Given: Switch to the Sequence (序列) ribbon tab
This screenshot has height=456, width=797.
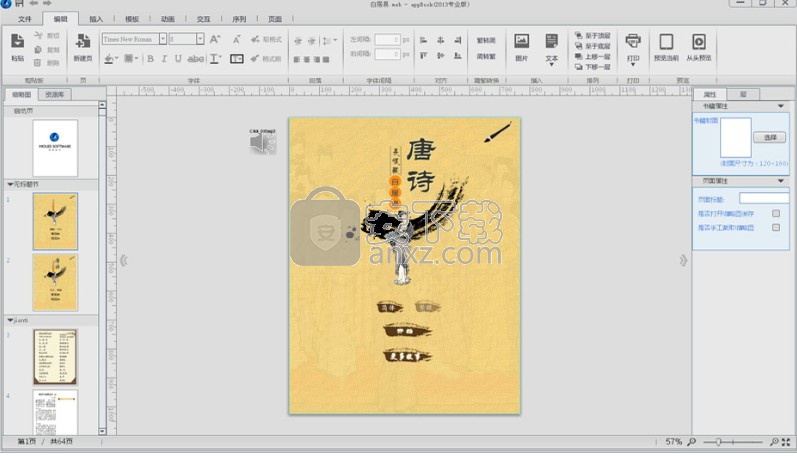Looking at the screenshot, I should coord(239,19).
